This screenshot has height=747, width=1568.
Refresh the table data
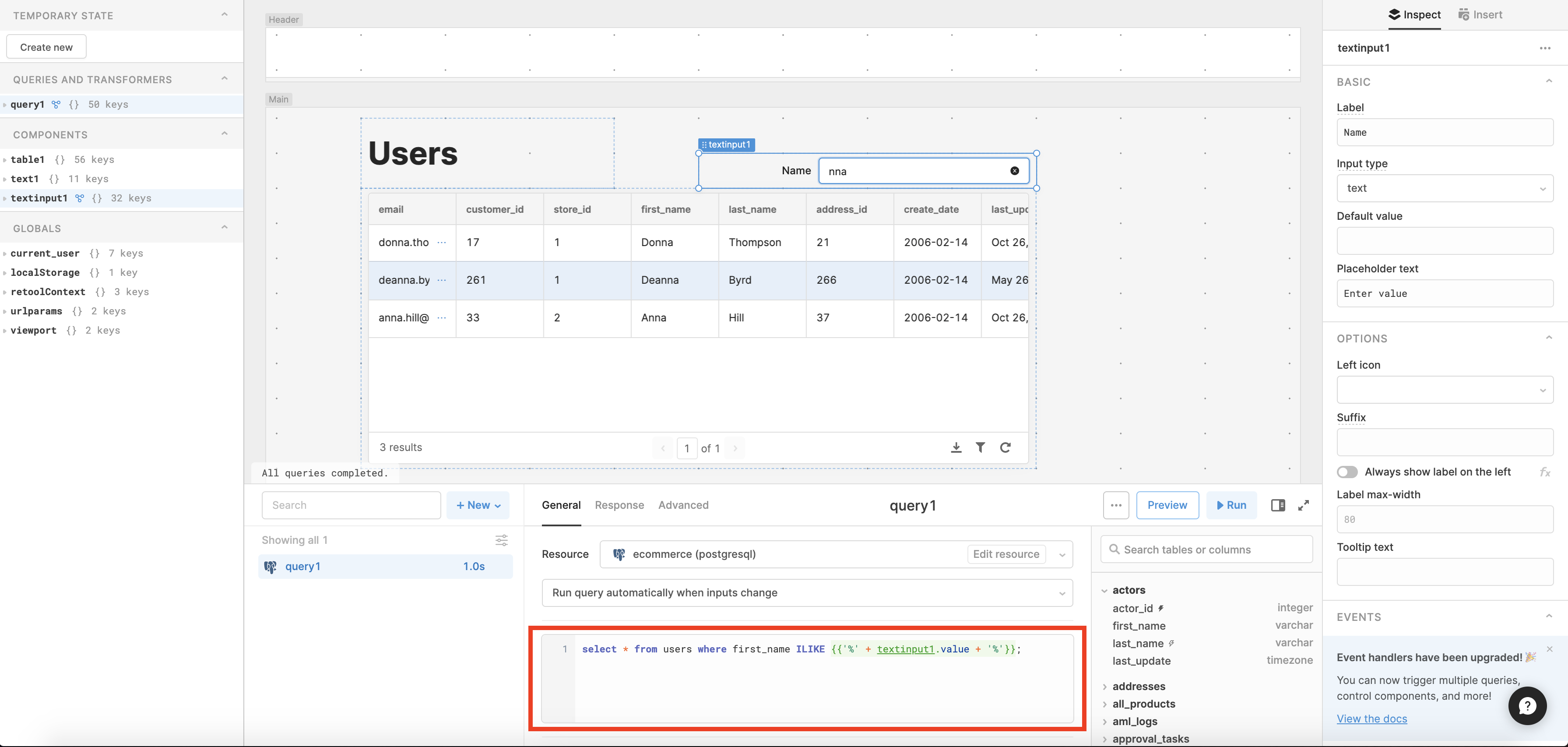pos(1005,447)
